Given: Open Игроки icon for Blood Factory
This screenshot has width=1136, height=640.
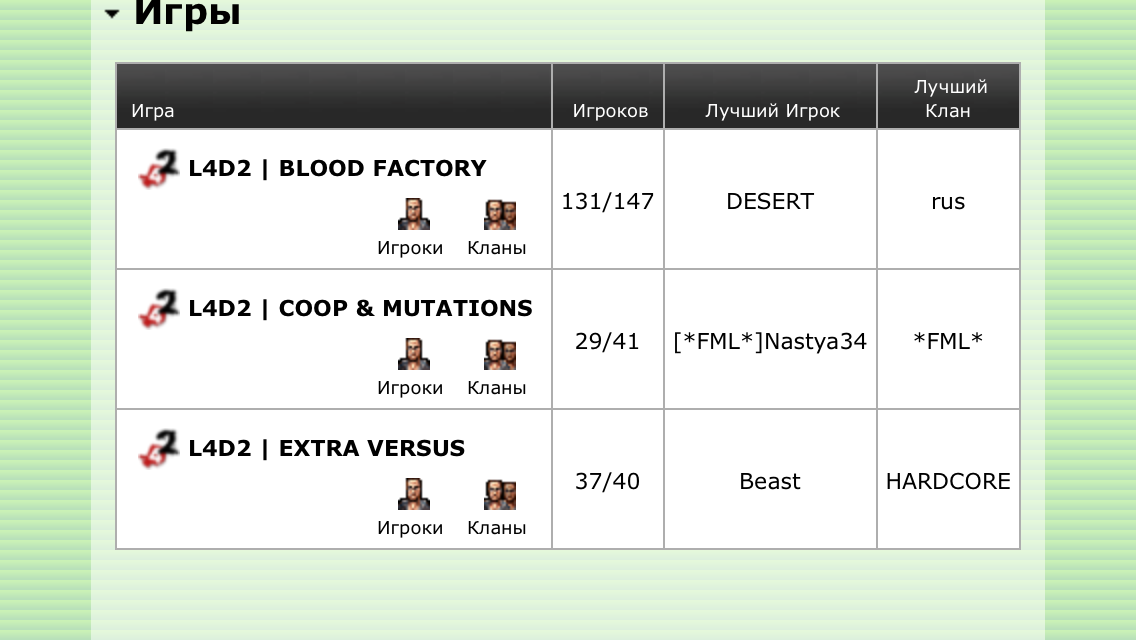Looking at the screenshot, I should click(414, 214).
